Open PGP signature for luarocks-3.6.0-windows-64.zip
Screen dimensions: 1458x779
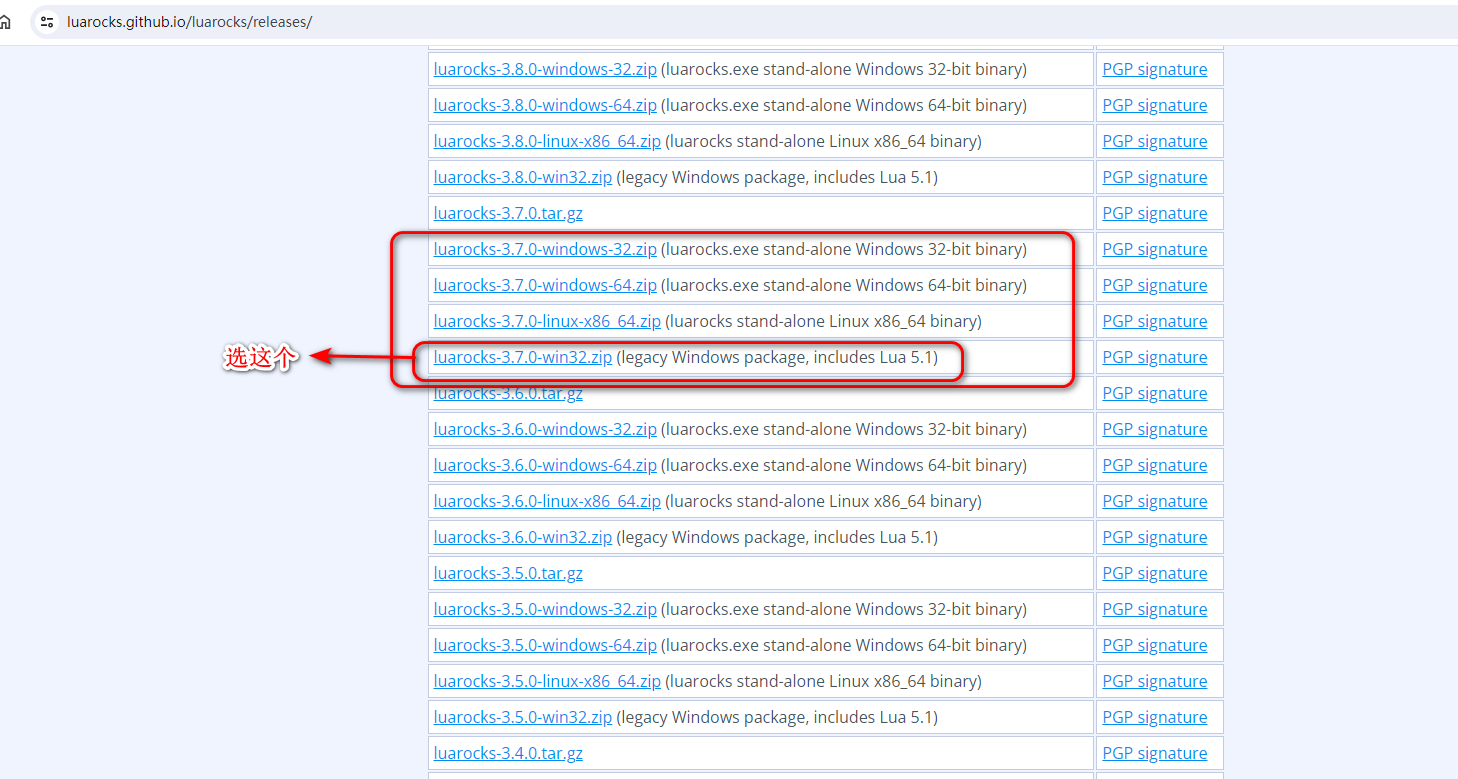click(x=1155, y=465)
